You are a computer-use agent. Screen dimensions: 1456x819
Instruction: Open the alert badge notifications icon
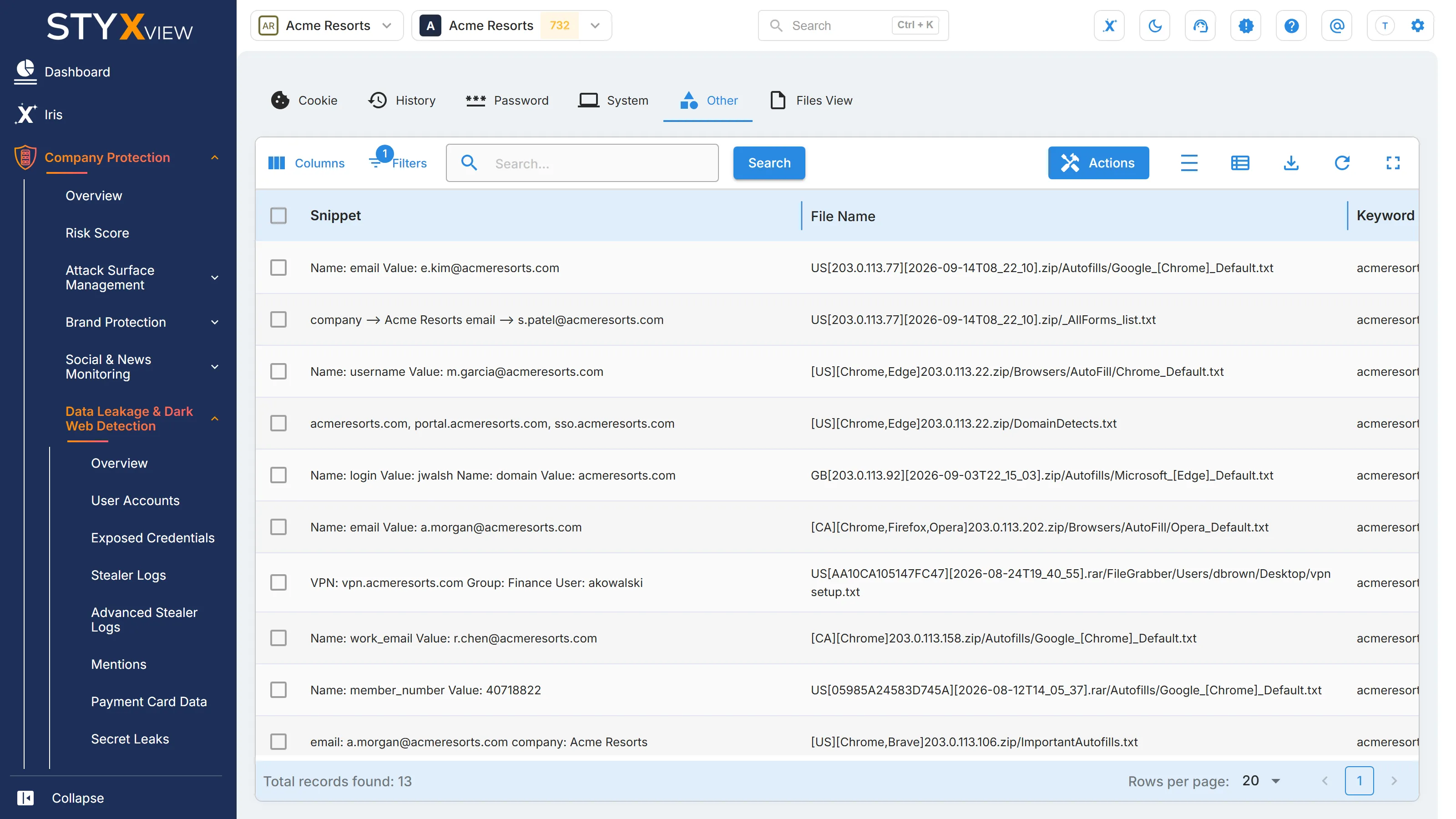click(x=1246, y=25)
